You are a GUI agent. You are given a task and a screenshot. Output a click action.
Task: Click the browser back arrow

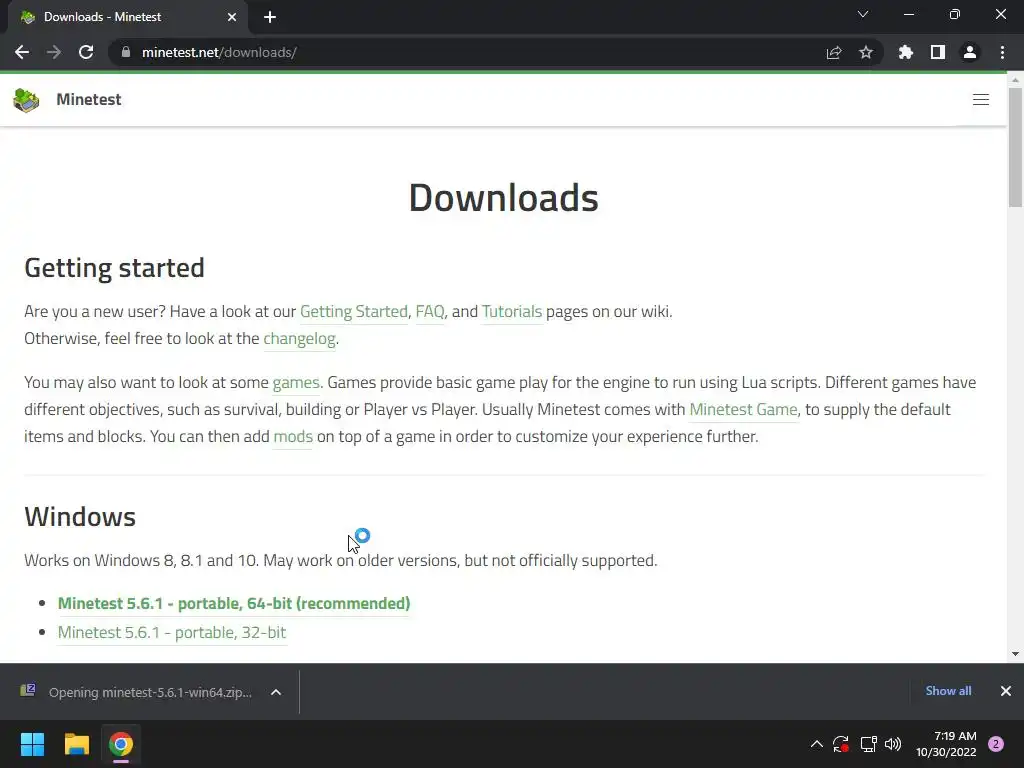click(x=22, y=52)
